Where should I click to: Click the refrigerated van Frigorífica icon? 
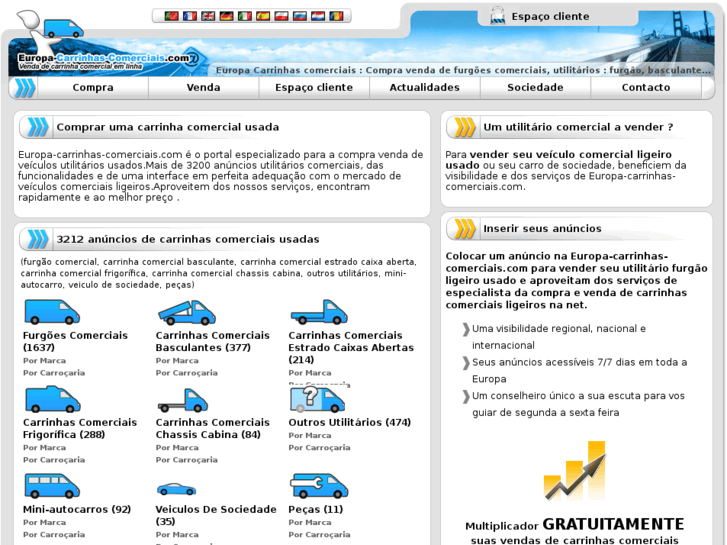pyautogui.click(x=52, y=399)
